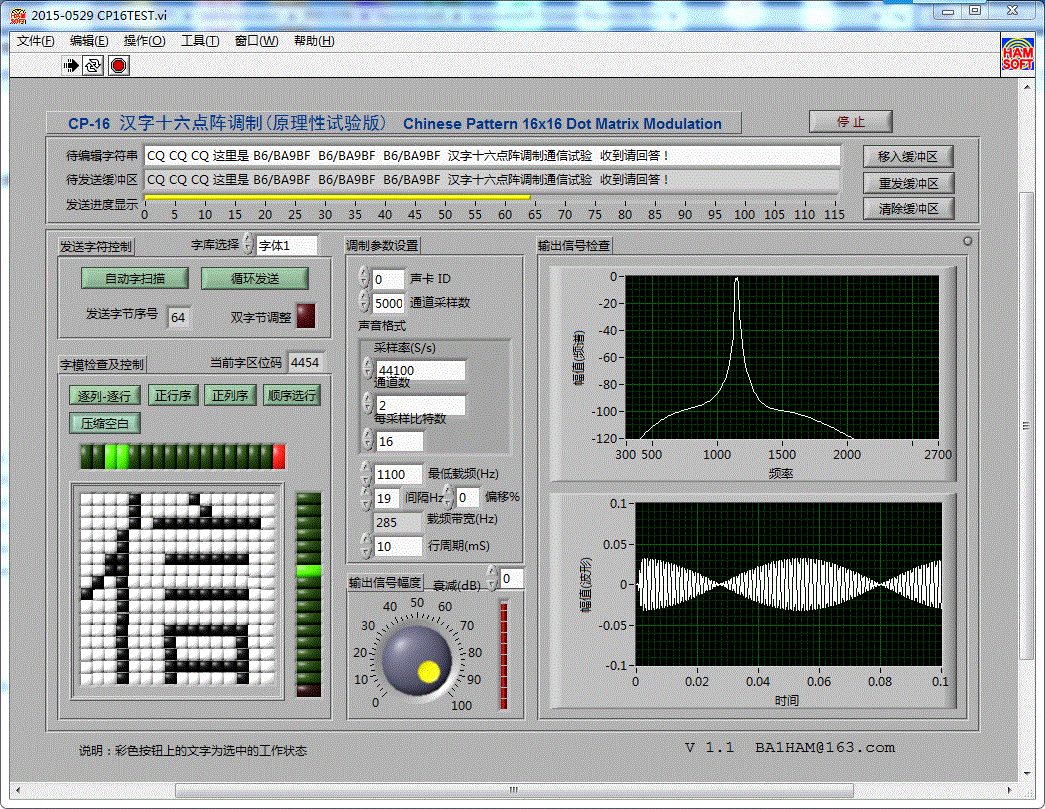
Task: Toggle the 双字节调整 indicator light
Action: point(306,315)
